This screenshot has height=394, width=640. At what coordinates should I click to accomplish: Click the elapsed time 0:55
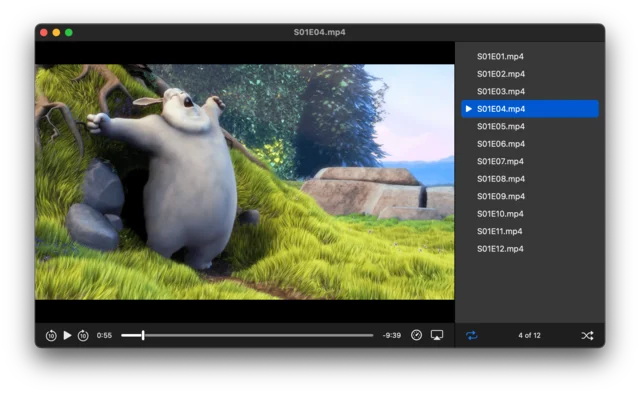click(x=104, y=335)
